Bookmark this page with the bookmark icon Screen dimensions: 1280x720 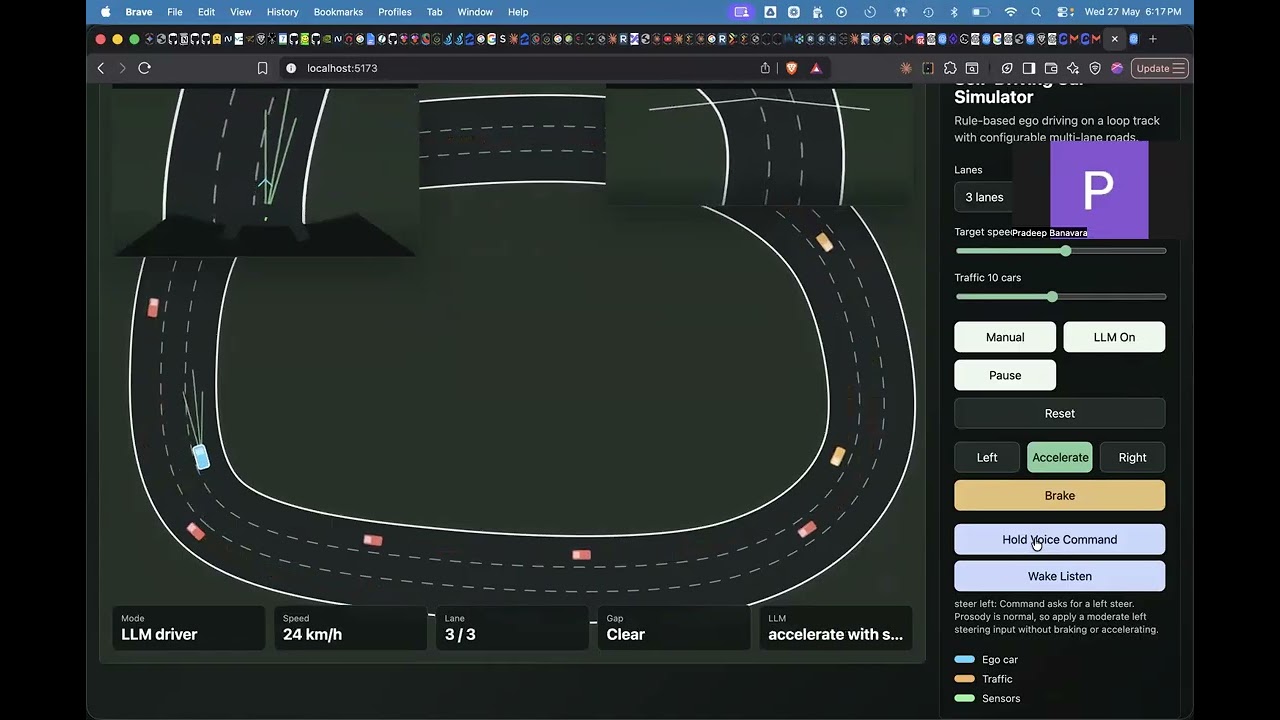pos(262,68)
